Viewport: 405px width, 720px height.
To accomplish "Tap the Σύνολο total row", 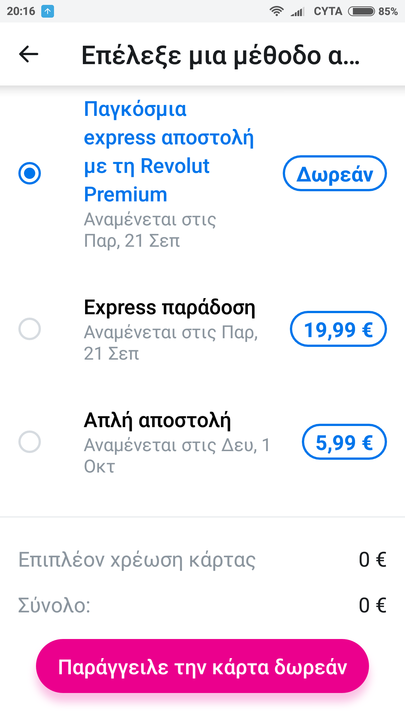I will tap(202, 605).
